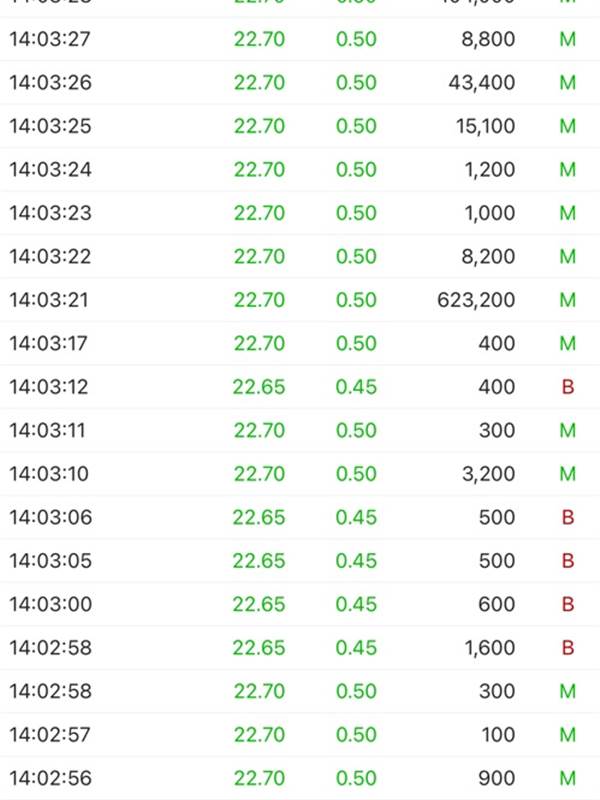Tap the green M at 14:03:21
The height and width of the screenshot is (800, 600).
[x=568, y=300]
